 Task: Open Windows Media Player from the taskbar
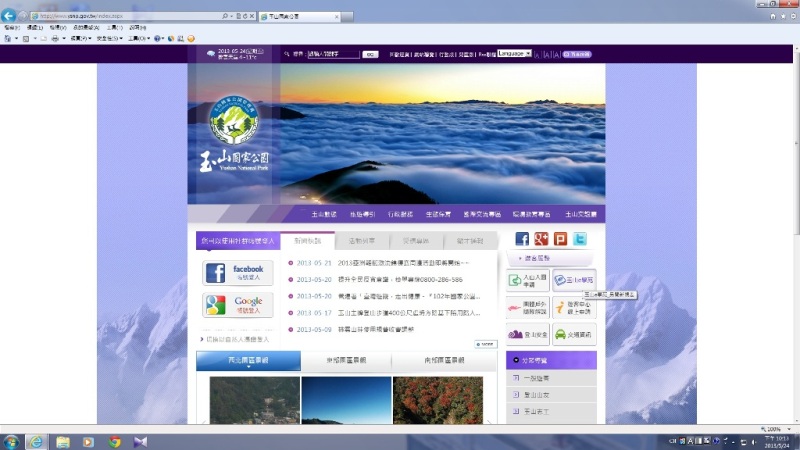click(88, 442)
